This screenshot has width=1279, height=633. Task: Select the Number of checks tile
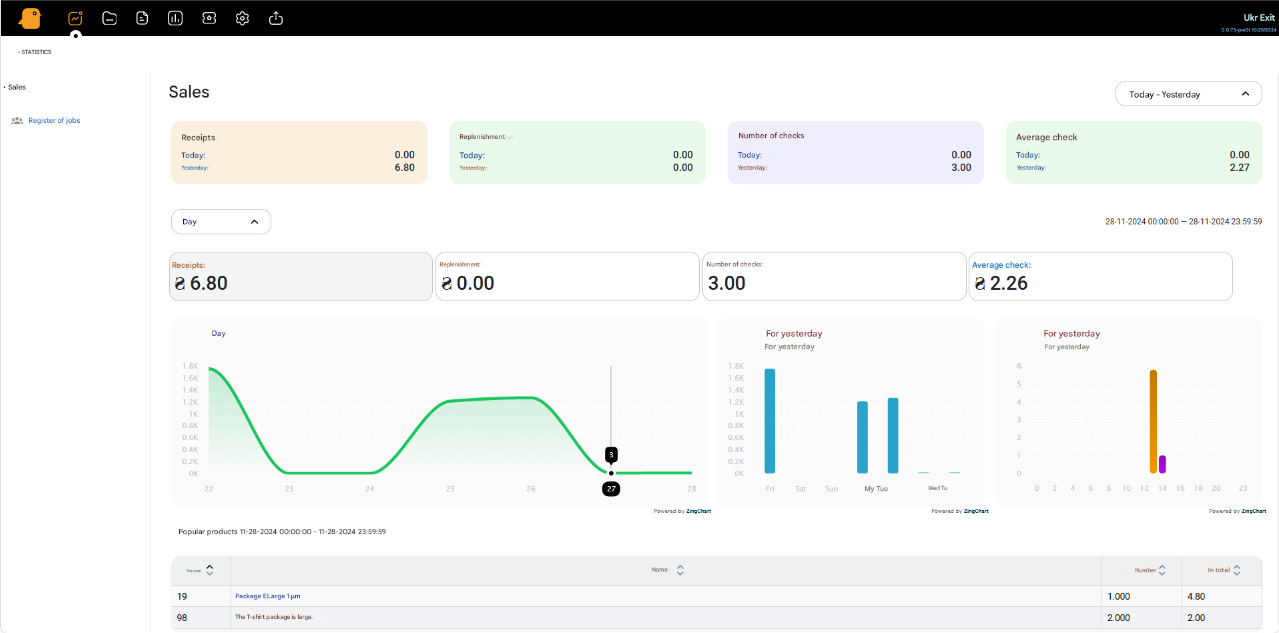point(834,276)
